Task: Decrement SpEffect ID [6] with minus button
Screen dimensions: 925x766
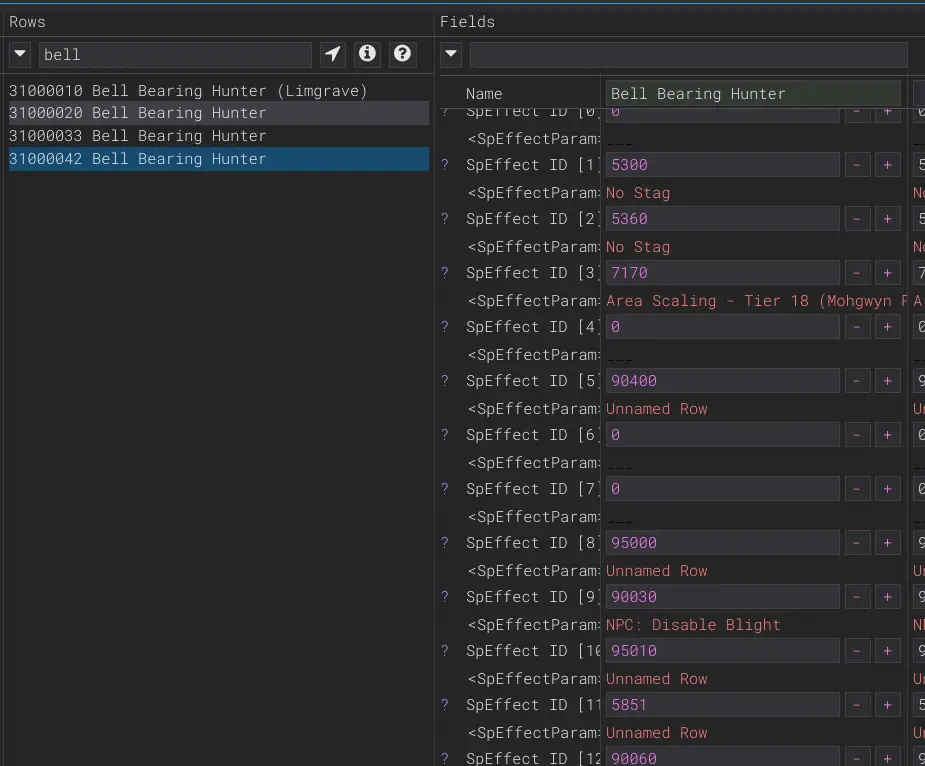Action: click(x=857, y=435)
